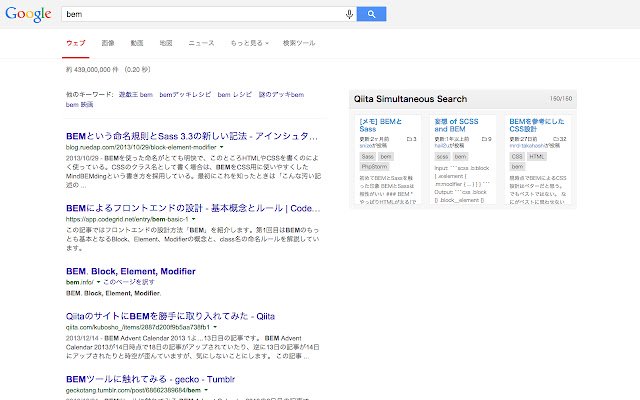Select the ウェブ tab
Image resolution: width=640 pixels, height=400 pixels.
click(76, 43)
